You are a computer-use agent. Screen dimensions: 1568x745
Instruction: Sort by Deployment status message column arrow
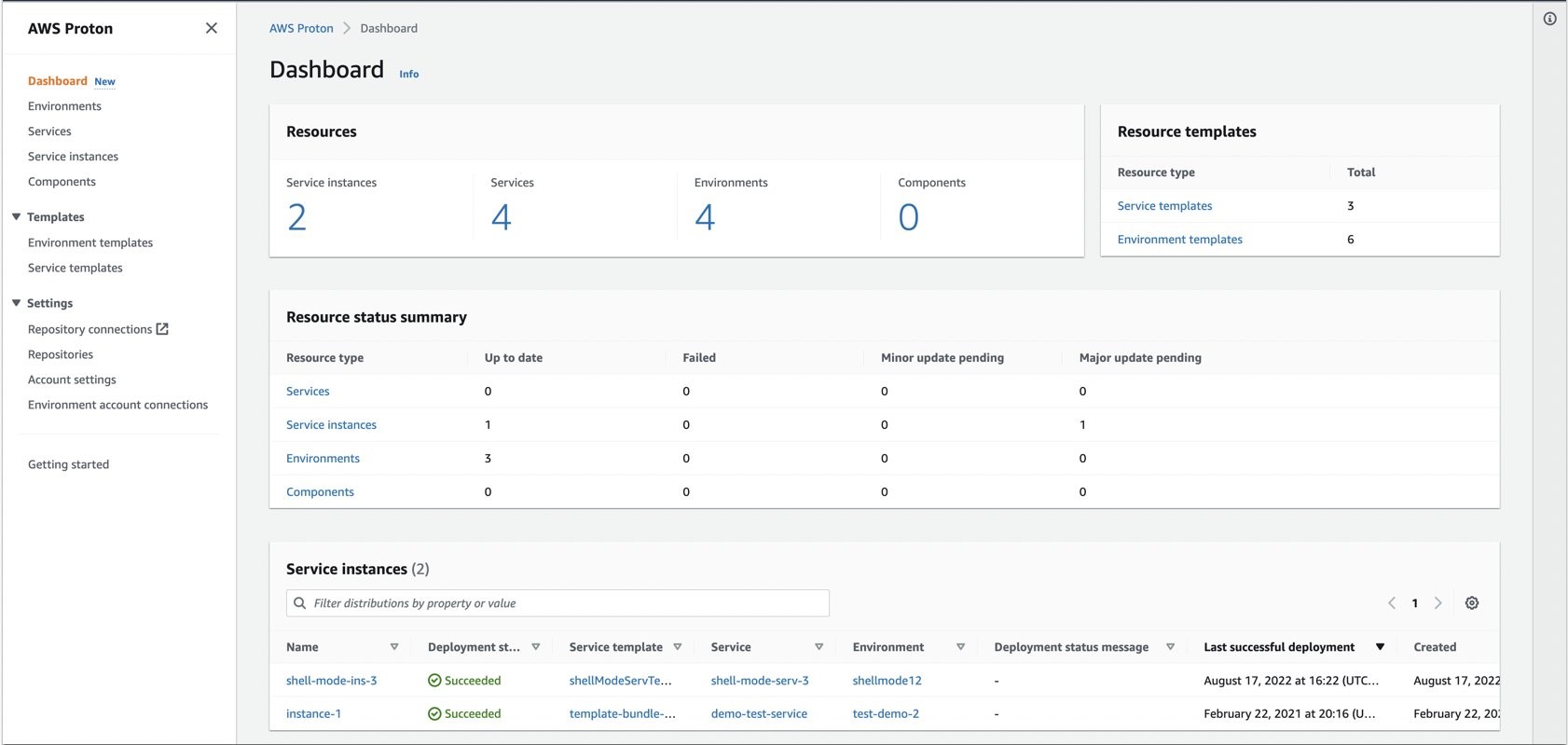click(x=1171, y=647)
